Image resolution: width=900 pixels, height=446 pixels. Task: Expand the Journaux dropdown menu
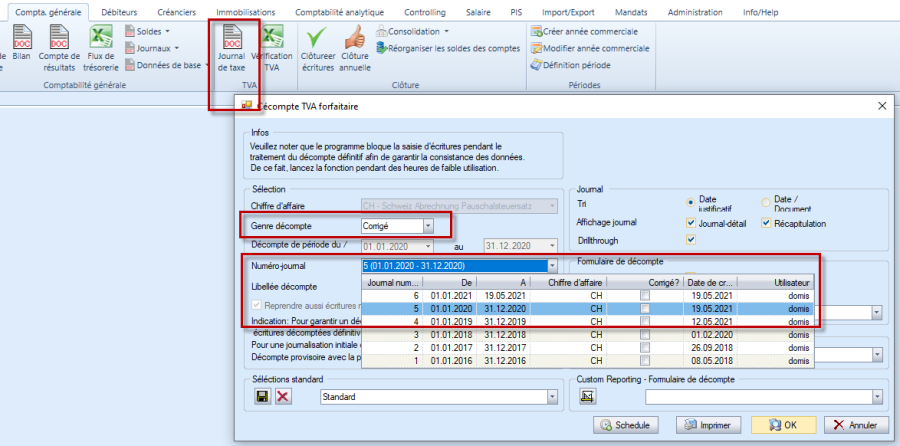click(x=152, y=48)
